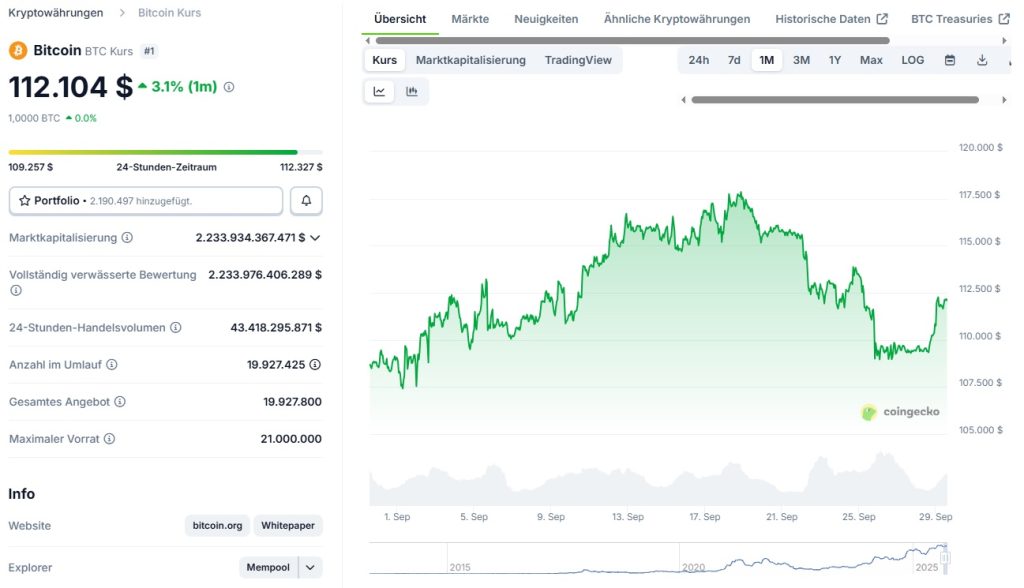Select the 24h time range
Screen dimensions: 1024x588
[698, 60]
